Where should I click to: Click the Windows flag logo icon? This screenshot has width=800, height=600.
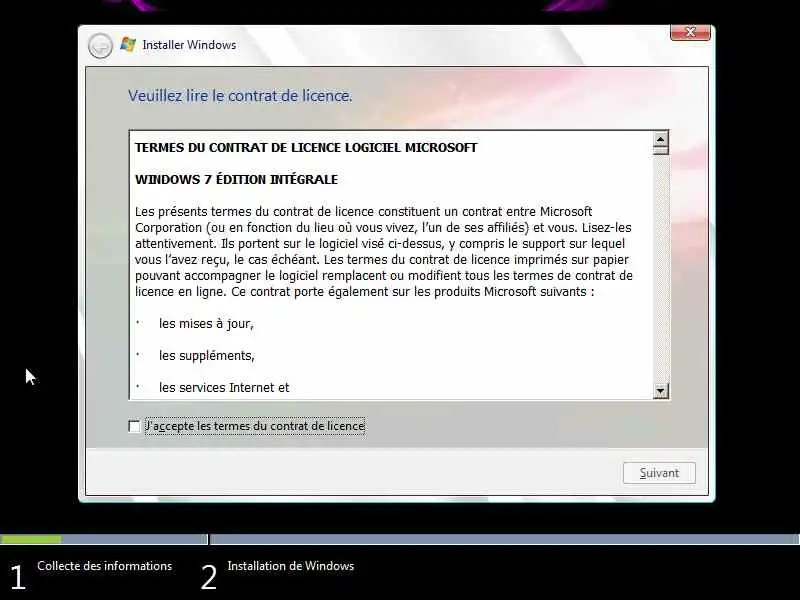pos(128,44)
